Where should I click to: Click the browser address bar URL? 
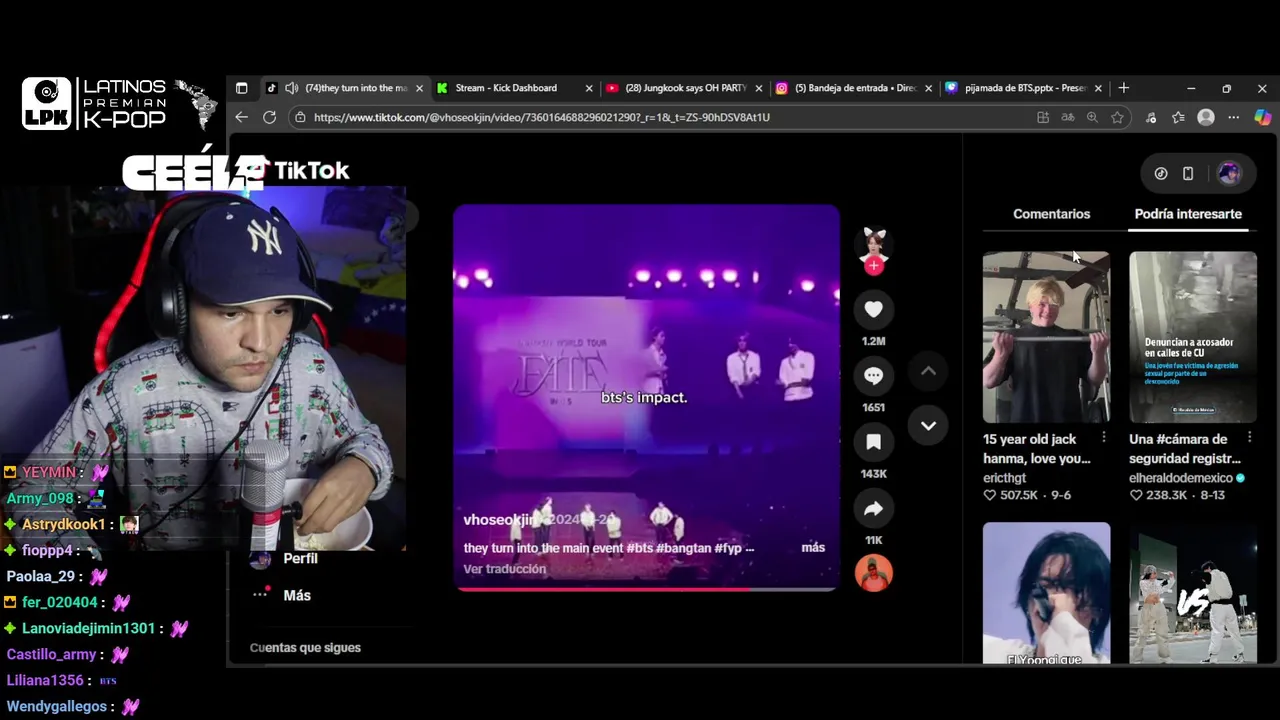pos(541,117)
